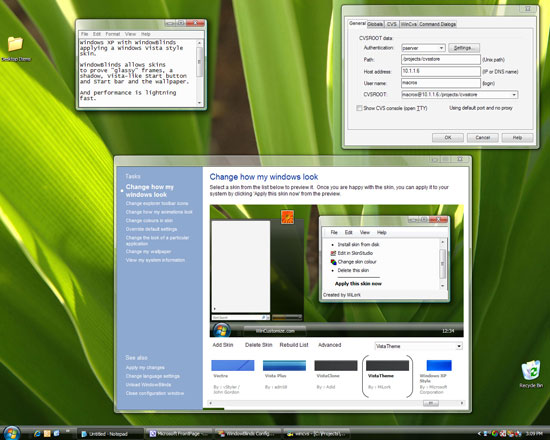Open the Desktop Items folder icon
The width and height of the screenshot is (550, 440).
15,44
